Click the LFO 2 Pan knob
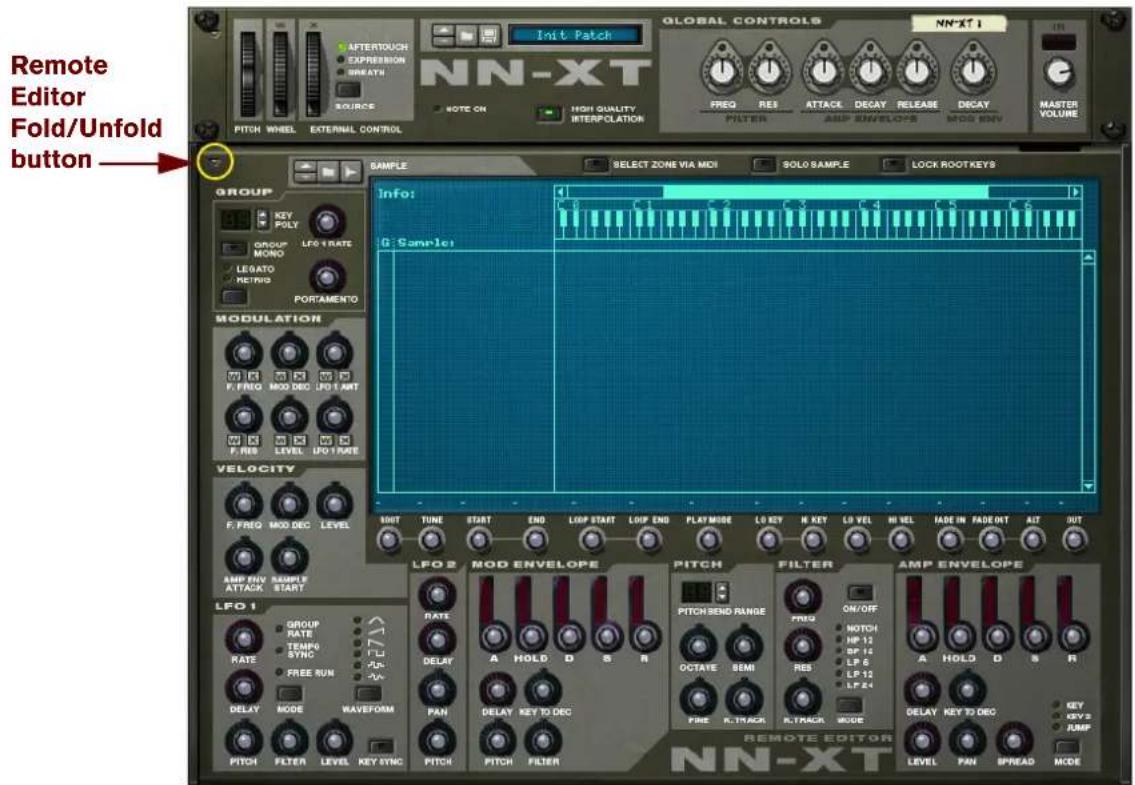The height and width of the screenshot is (785, 1135). point(437,690)
